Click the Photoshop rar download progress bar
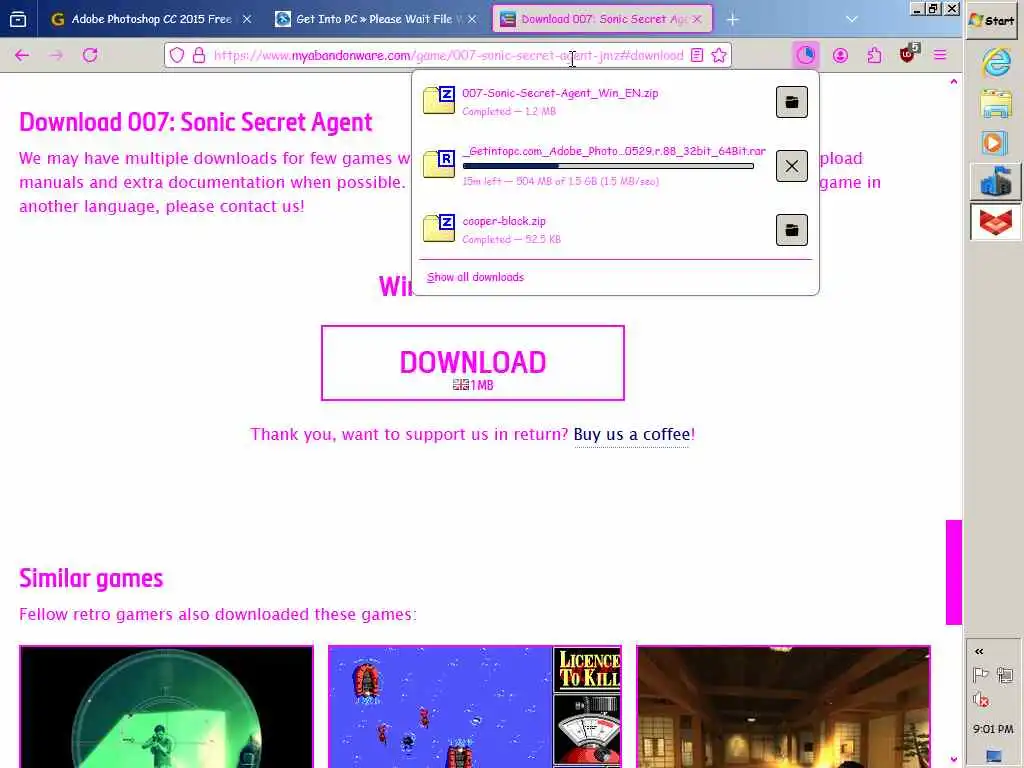This screenshot has height=768, width=1024. click(x=608, y=166)
